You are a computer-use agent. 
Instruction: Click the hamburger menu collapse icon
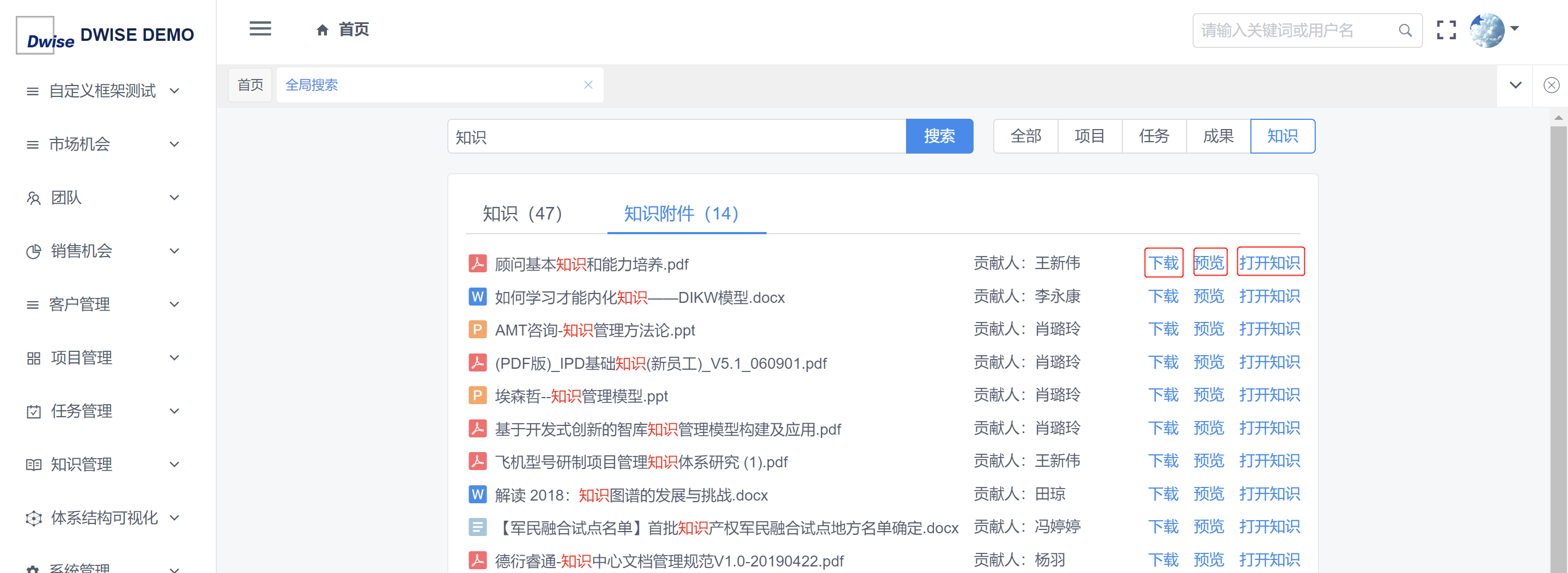pyautogui.click(x=260, y=28)
